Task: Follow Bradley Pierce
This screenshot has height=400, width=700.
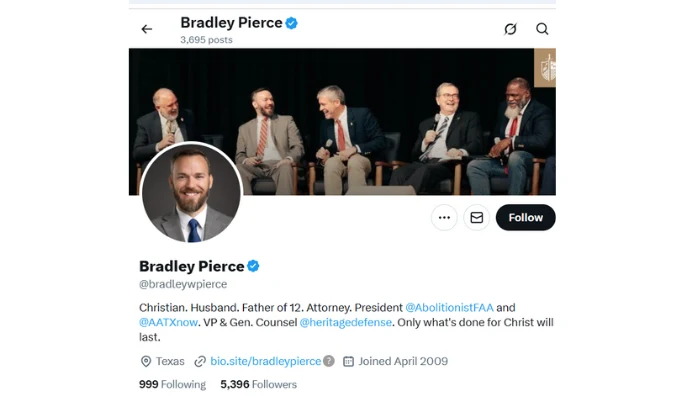Action: (525, 217)
